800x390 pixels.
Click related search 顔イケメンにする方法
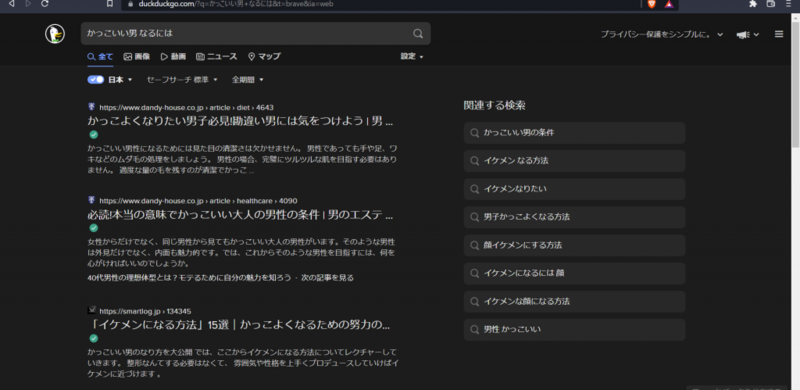tap(574, 245)
